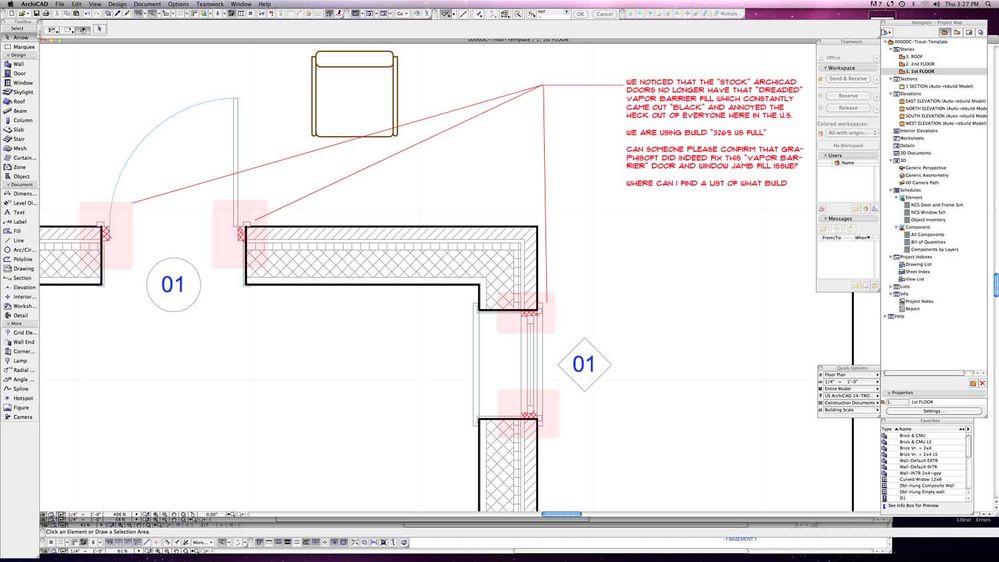Select the Elevation tool
The width and height of the screenshot is (999, 562).
[19, 287]
